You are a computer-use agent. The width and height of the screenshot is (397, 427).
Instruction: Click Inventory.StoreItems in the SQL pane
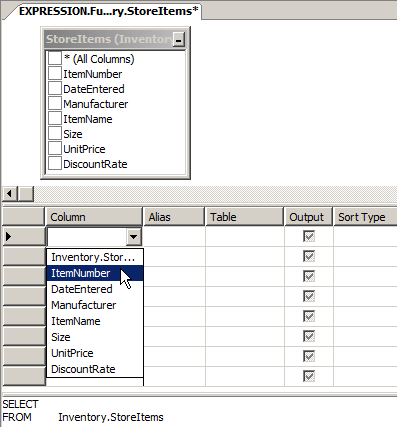tap(111, 417)
